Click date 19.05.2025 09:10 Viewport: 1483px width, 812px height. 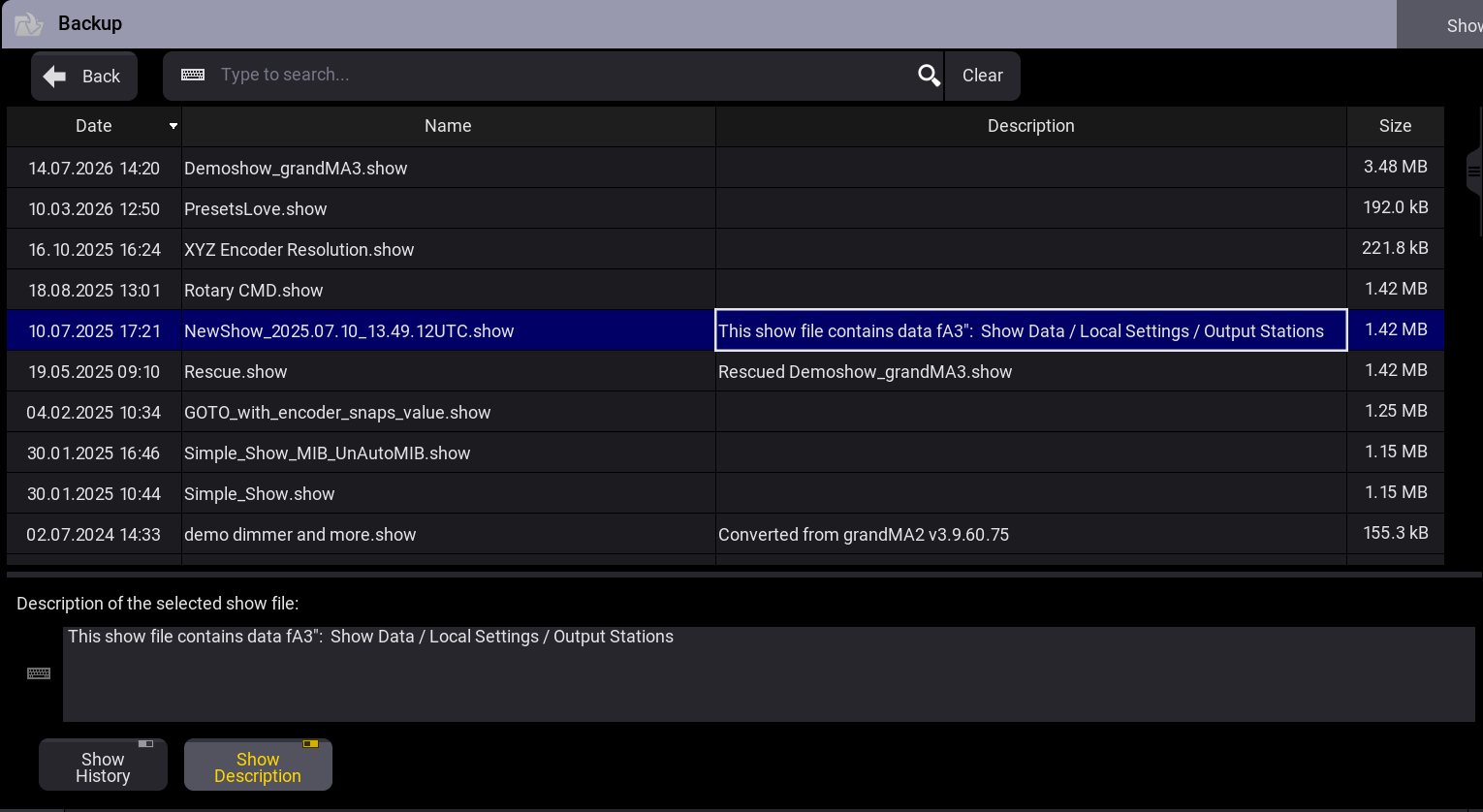94,372
